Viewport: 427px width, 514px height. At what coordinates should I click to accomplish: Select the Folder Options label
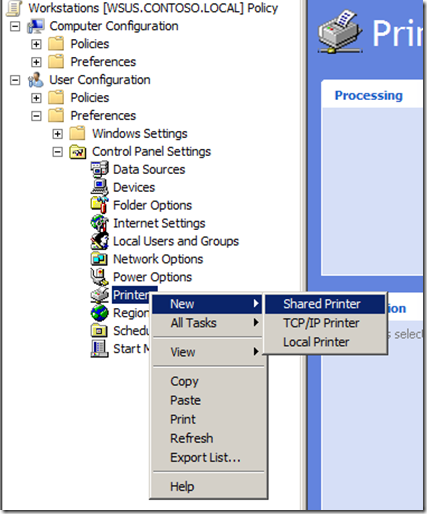click(153, 205)
